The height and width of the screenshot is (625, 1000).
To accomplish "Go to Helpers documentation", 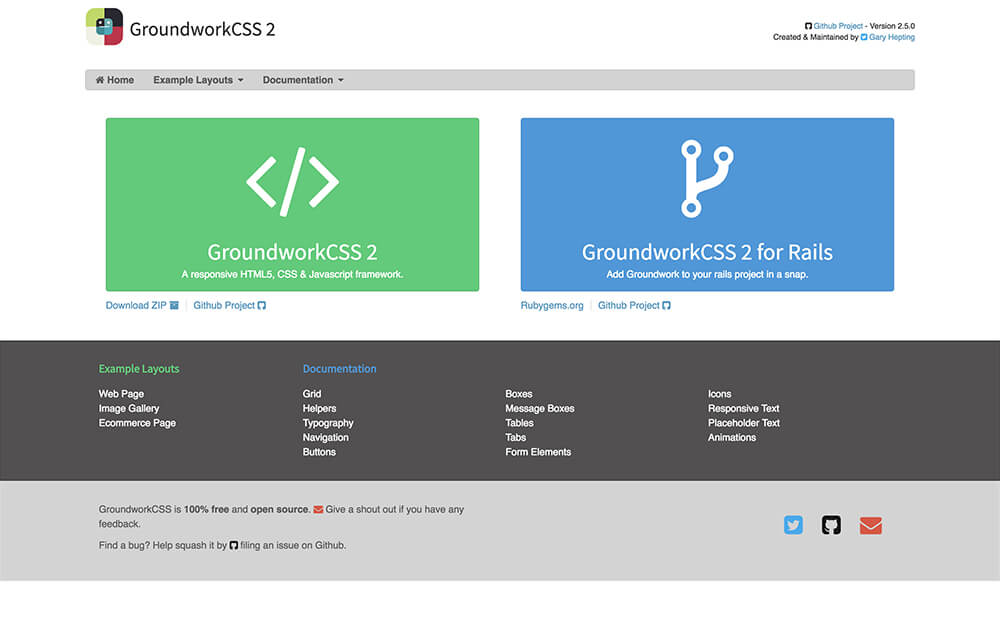I will 320,408.
